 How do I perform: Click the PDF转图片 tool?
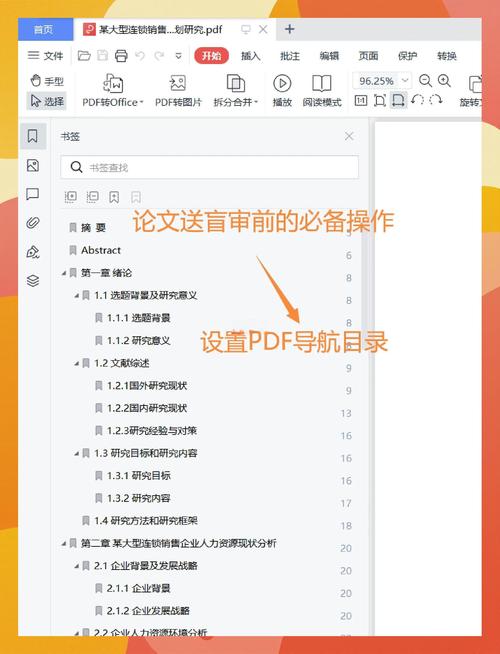tap(178, 90)
